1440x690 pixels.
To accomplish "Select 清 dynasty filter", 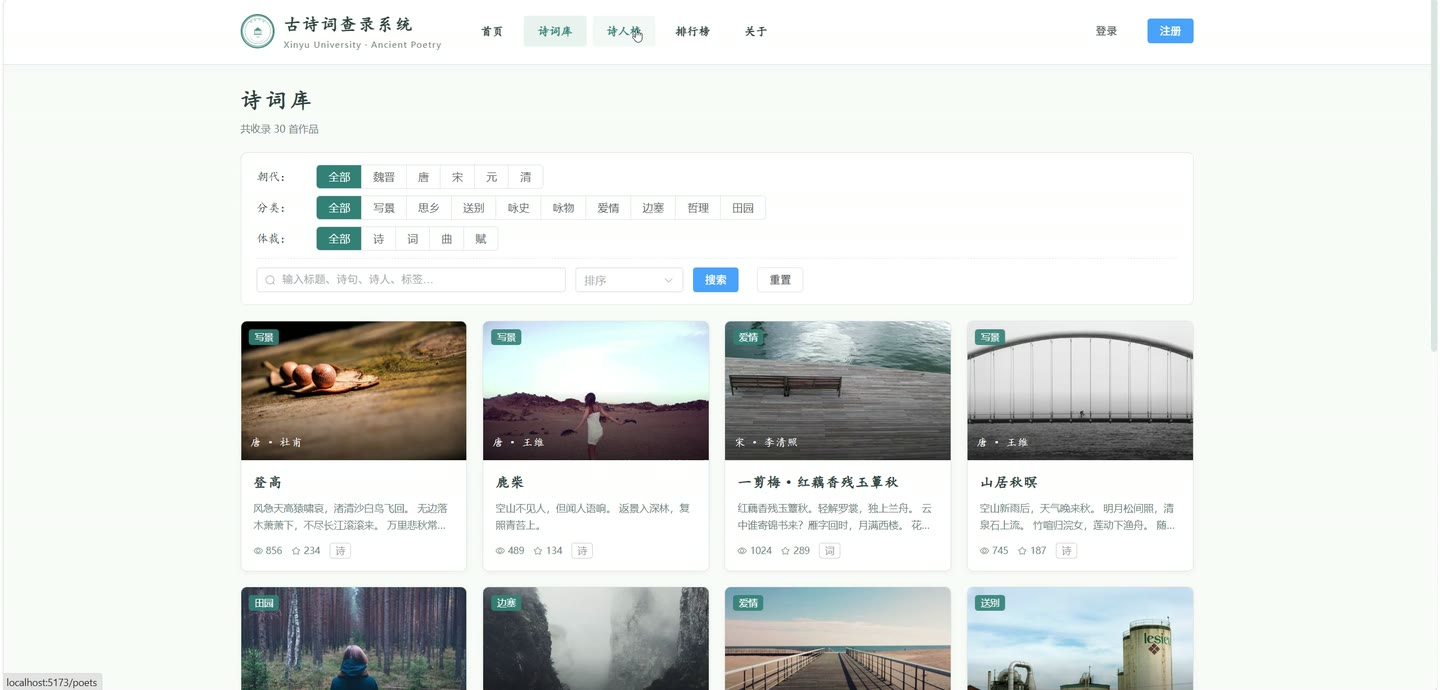I will (526, 177).
